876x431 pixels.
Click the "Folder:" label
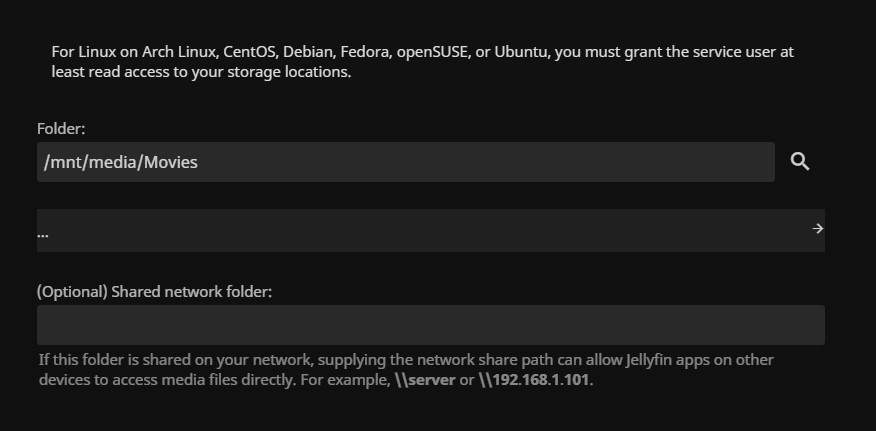(x=61, y=129)
